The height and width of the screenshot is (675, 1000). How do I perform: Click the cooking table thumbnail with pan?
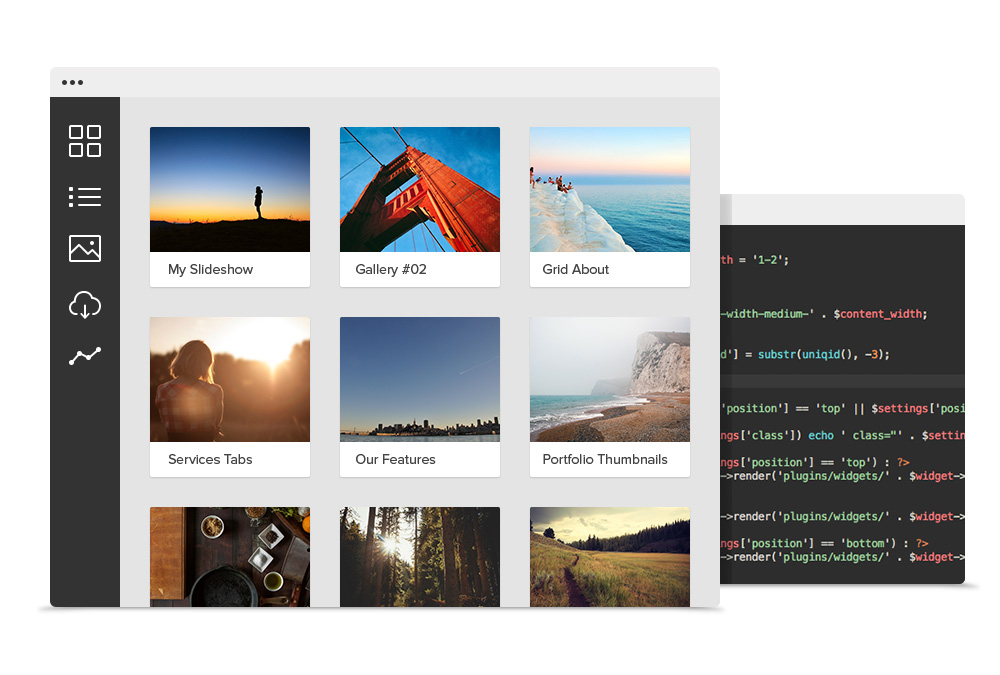pos(230,556)
